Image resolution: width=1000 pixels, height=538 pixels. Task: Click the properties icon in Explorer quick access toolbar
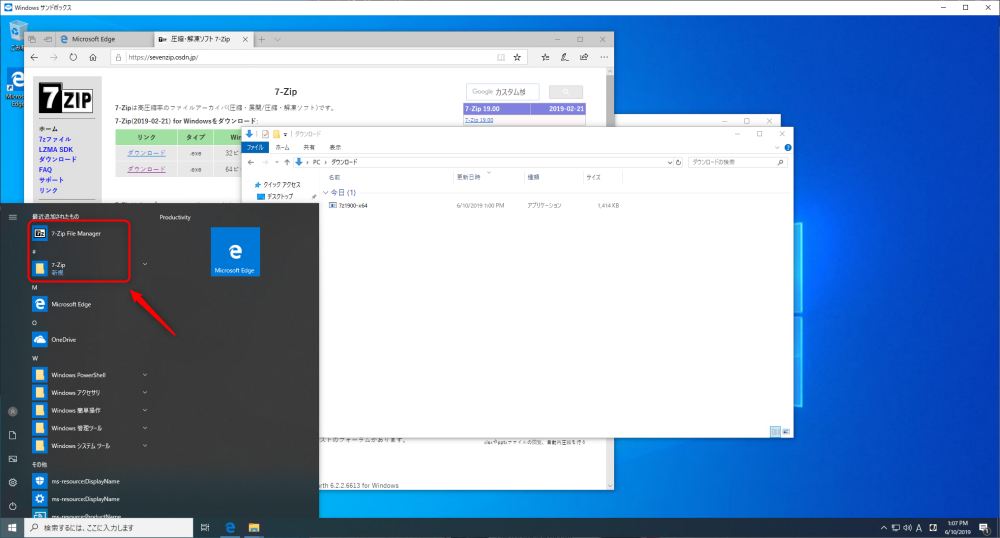(x=265, y=134)
